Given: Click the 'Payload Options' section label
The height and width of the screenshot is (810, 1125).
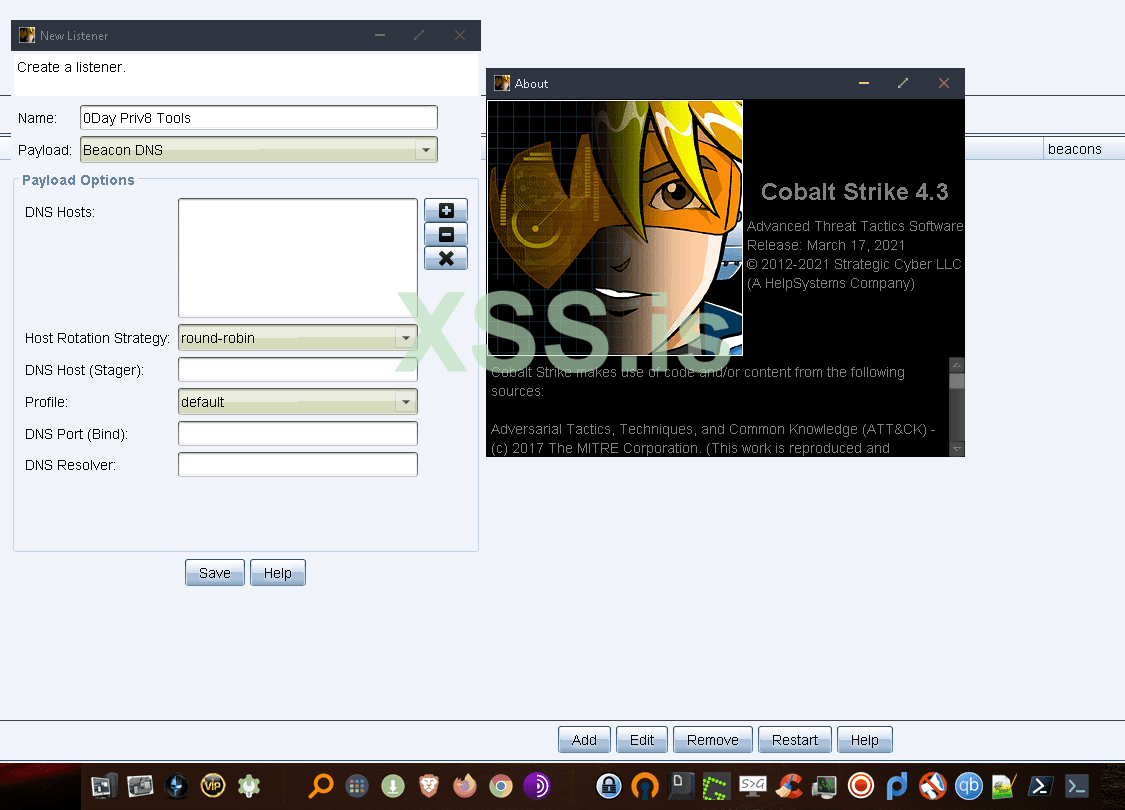Looking at the screenshot, I should [x=78, y=180].
